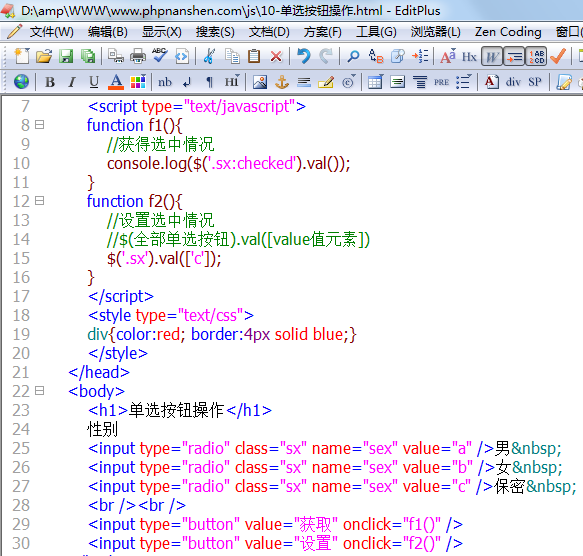Image resolution: width=583 pixels, height=556 pixels.
Task: Apply underline HTML tag
Action: 94,82
